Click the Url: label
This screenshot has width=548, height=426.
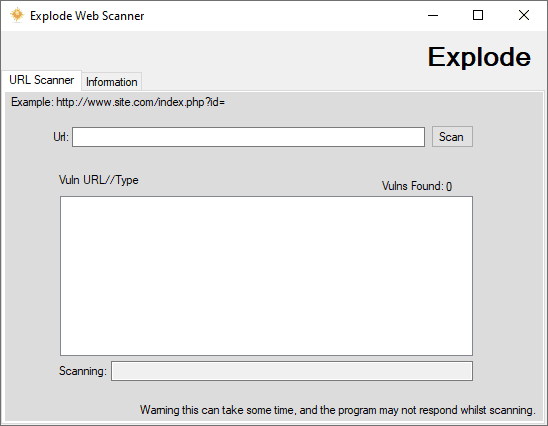[x=61, y=137]
